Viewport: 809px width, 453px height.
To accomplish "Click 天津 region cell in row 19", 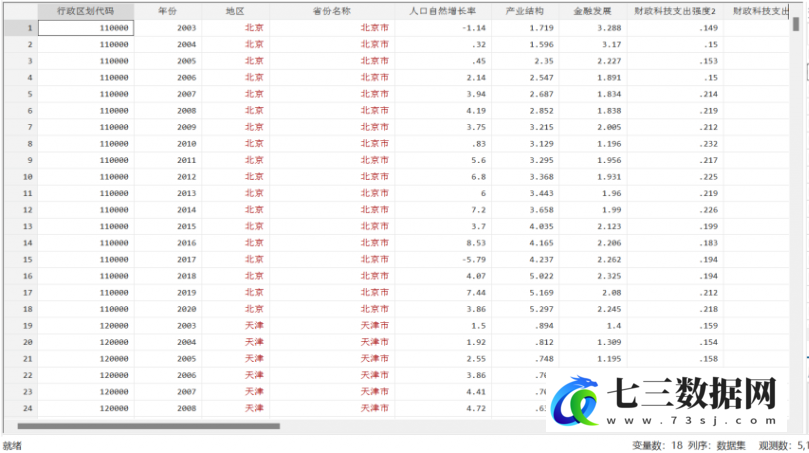I will [235, 326].
